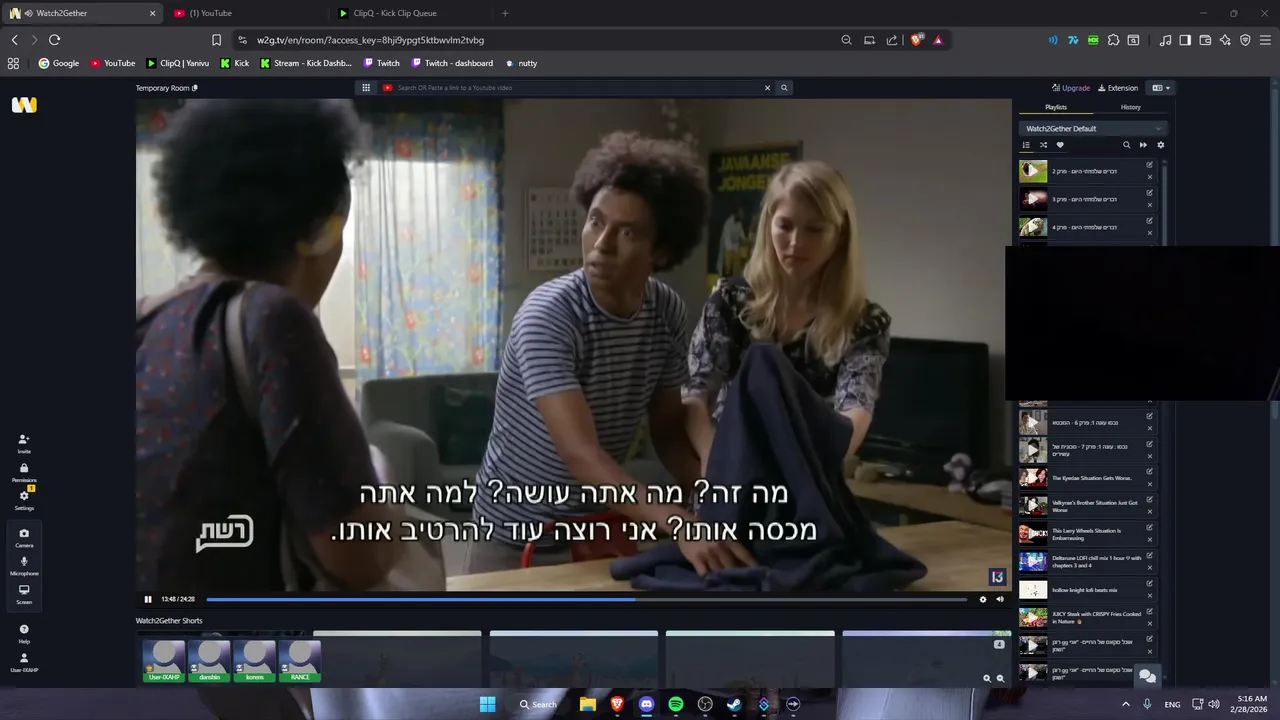Start Screen sharing from sidebar
The image size is (1280, 720).
click(24, 590)
